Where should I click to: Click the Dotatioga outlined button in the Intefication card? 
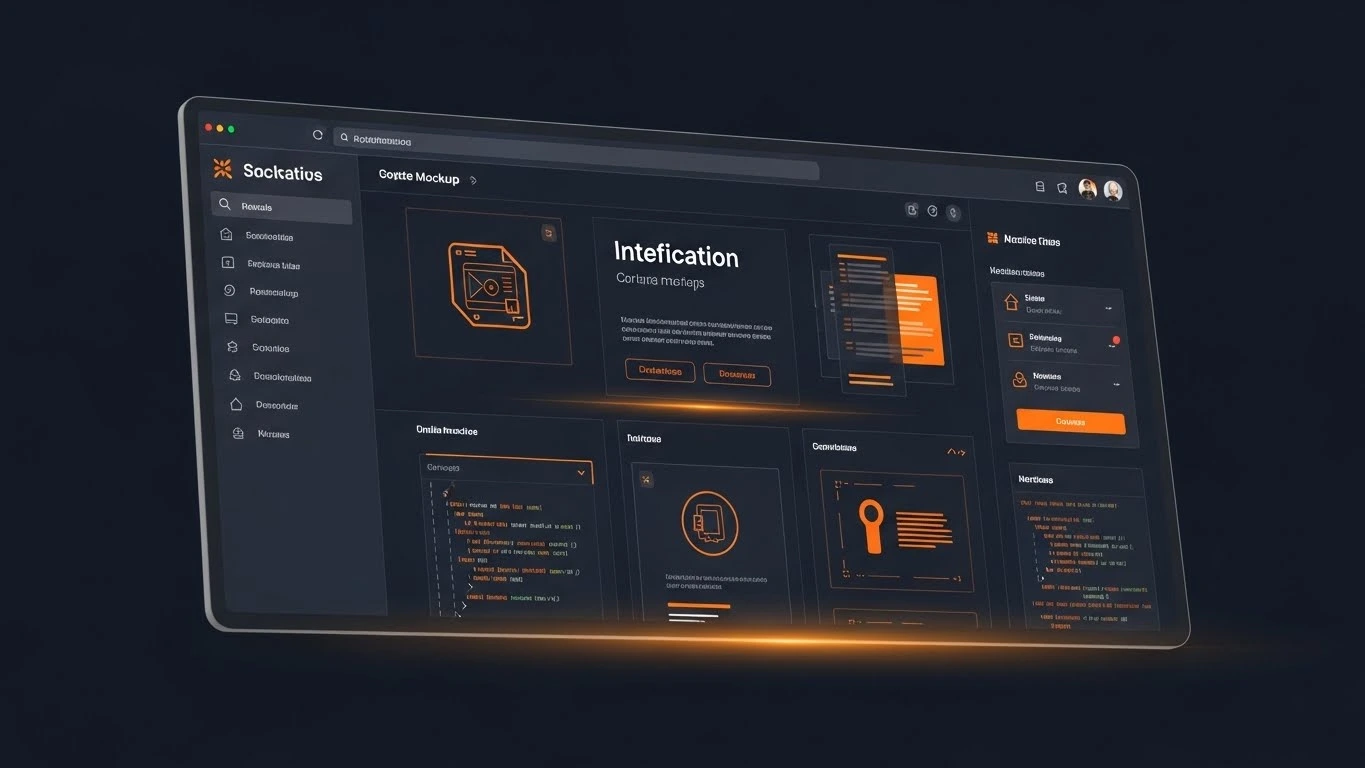pyautogui.click(x=660, y=371)
